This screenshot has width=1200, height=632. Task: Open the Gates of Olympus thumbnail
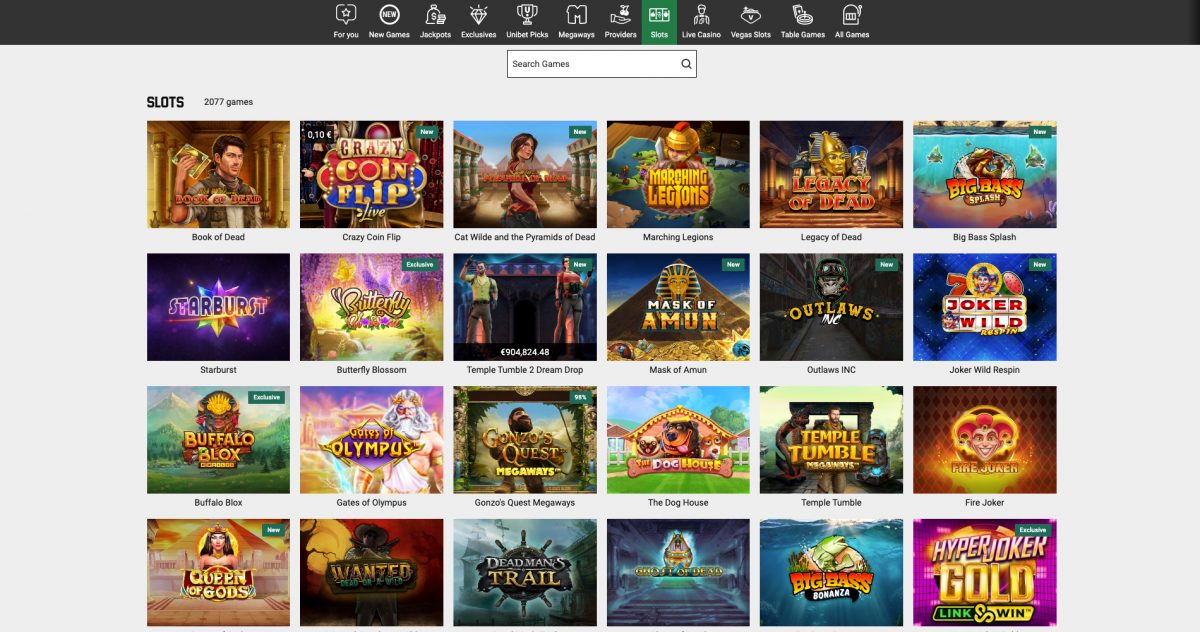[371, 440]
